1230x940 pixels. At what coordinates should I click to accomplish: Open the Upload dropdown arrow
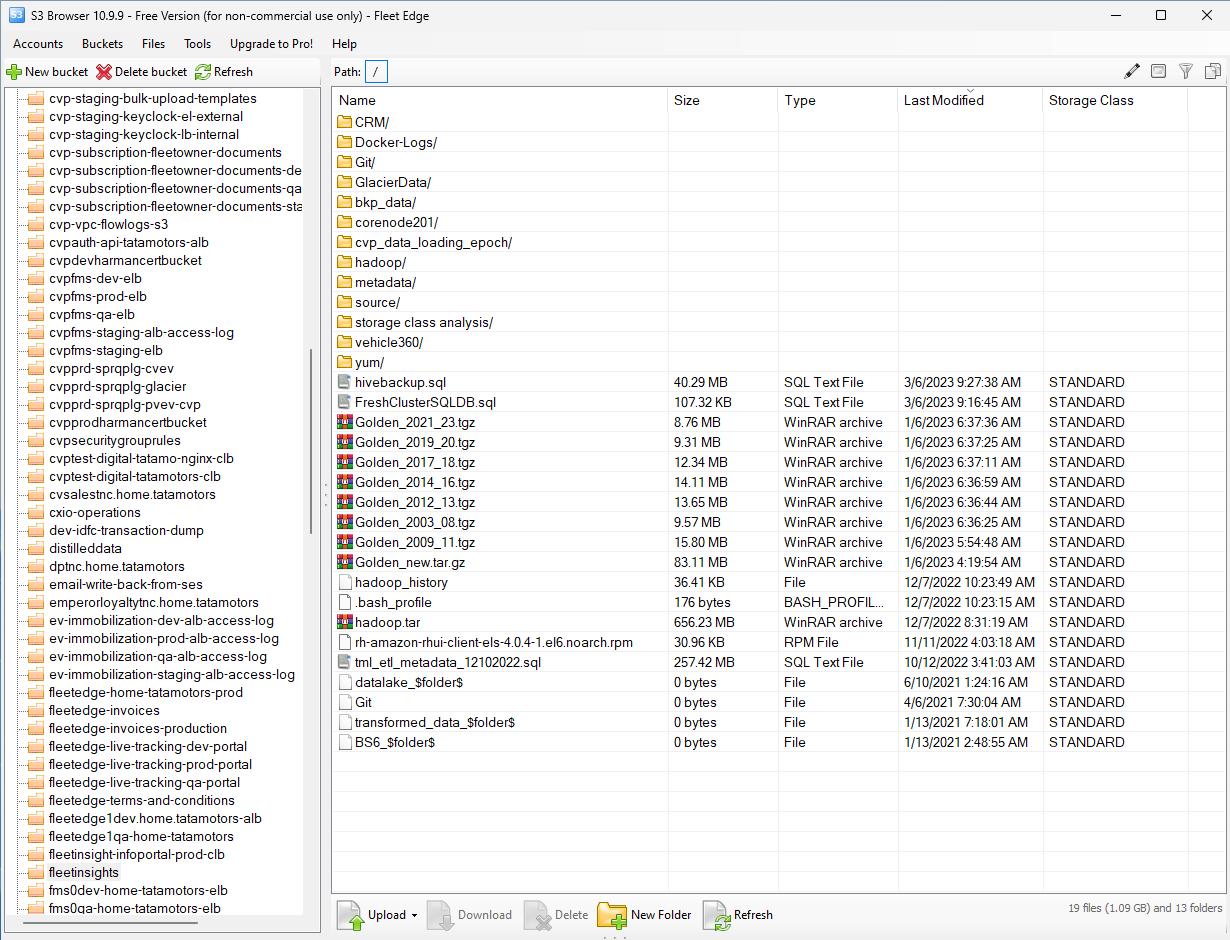click(x=414, y=916)
